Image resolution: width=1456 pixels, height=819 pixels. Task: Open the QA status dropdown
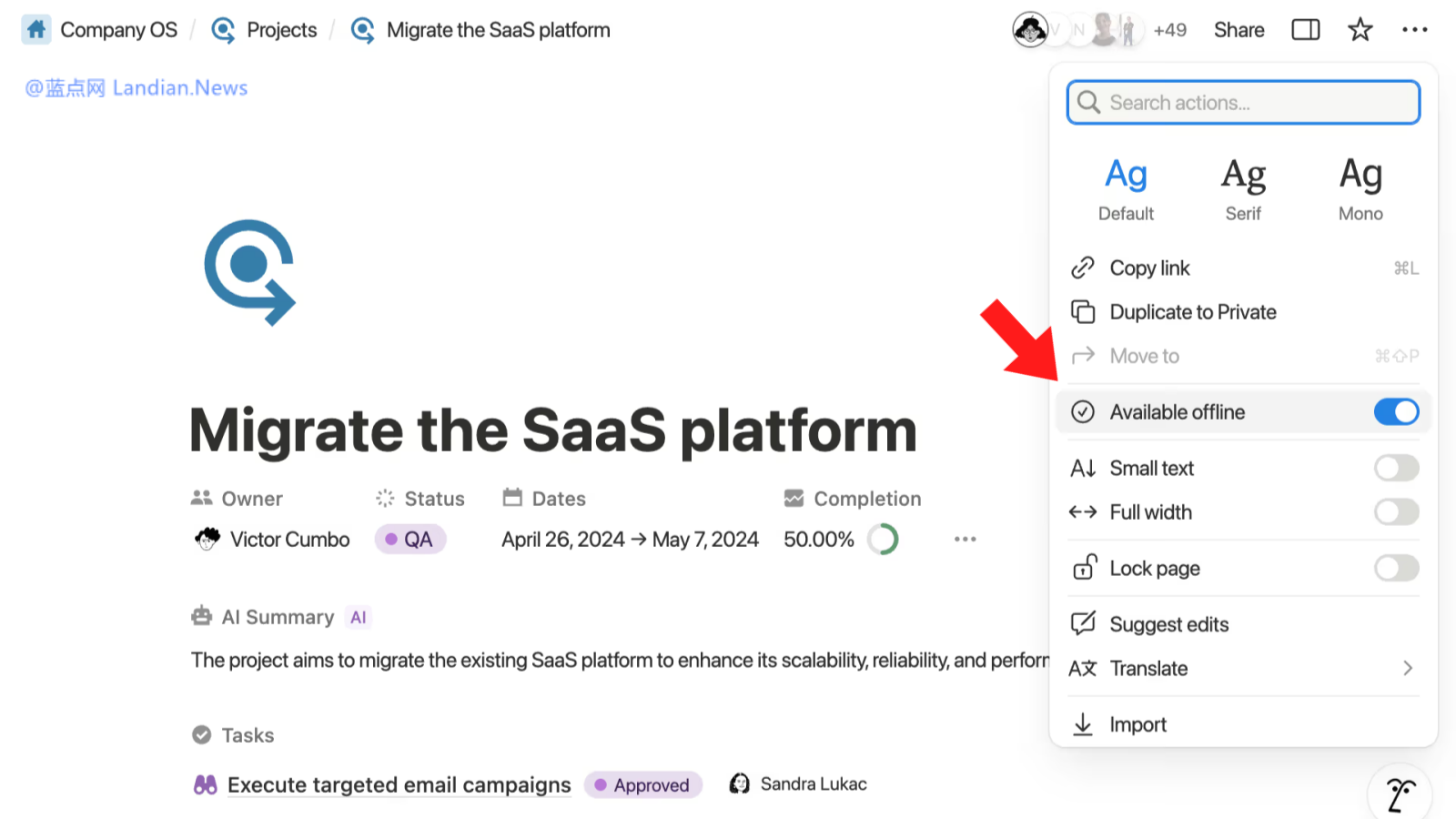[x=410, y=540]
